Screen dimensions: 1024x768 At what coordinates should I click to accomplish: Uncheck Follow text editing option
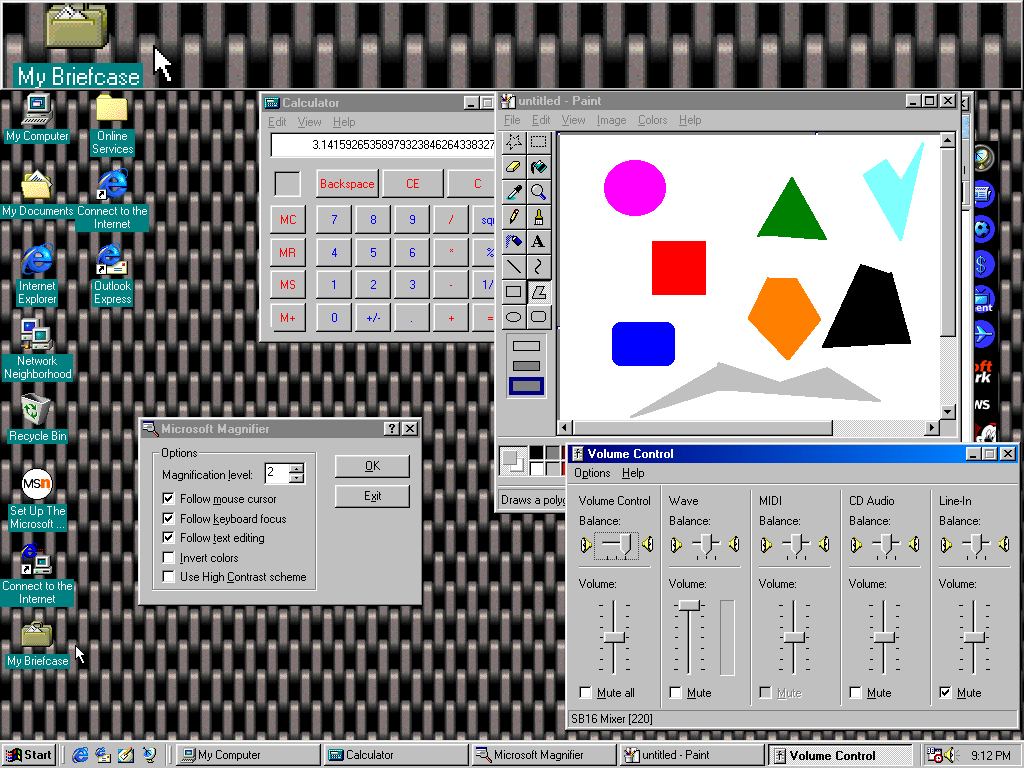coord(168,538)
